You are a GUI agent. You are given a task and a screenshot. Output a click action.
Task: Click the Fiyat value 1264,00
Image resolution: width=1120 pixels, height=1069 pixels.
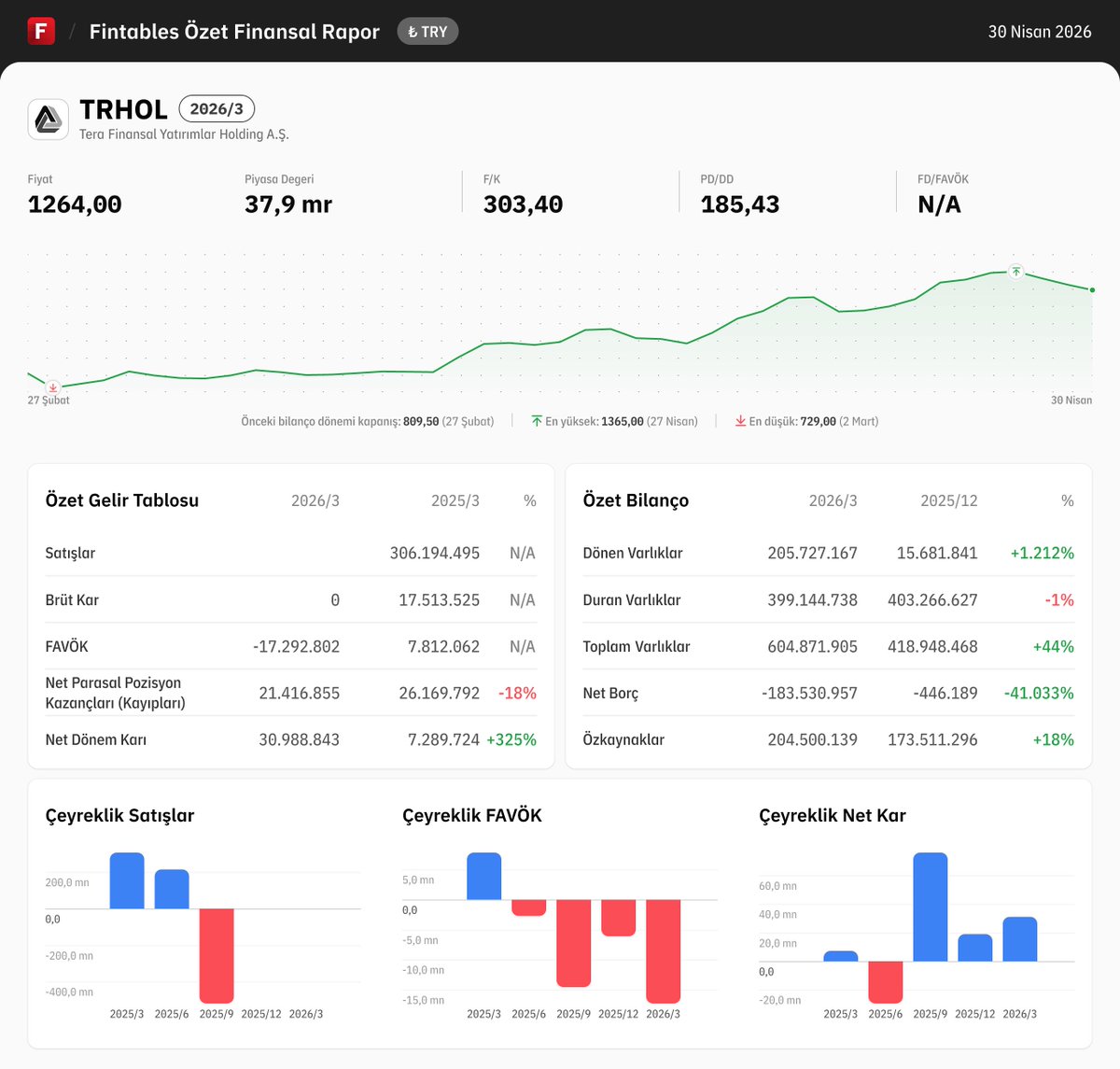click(75, 204)
